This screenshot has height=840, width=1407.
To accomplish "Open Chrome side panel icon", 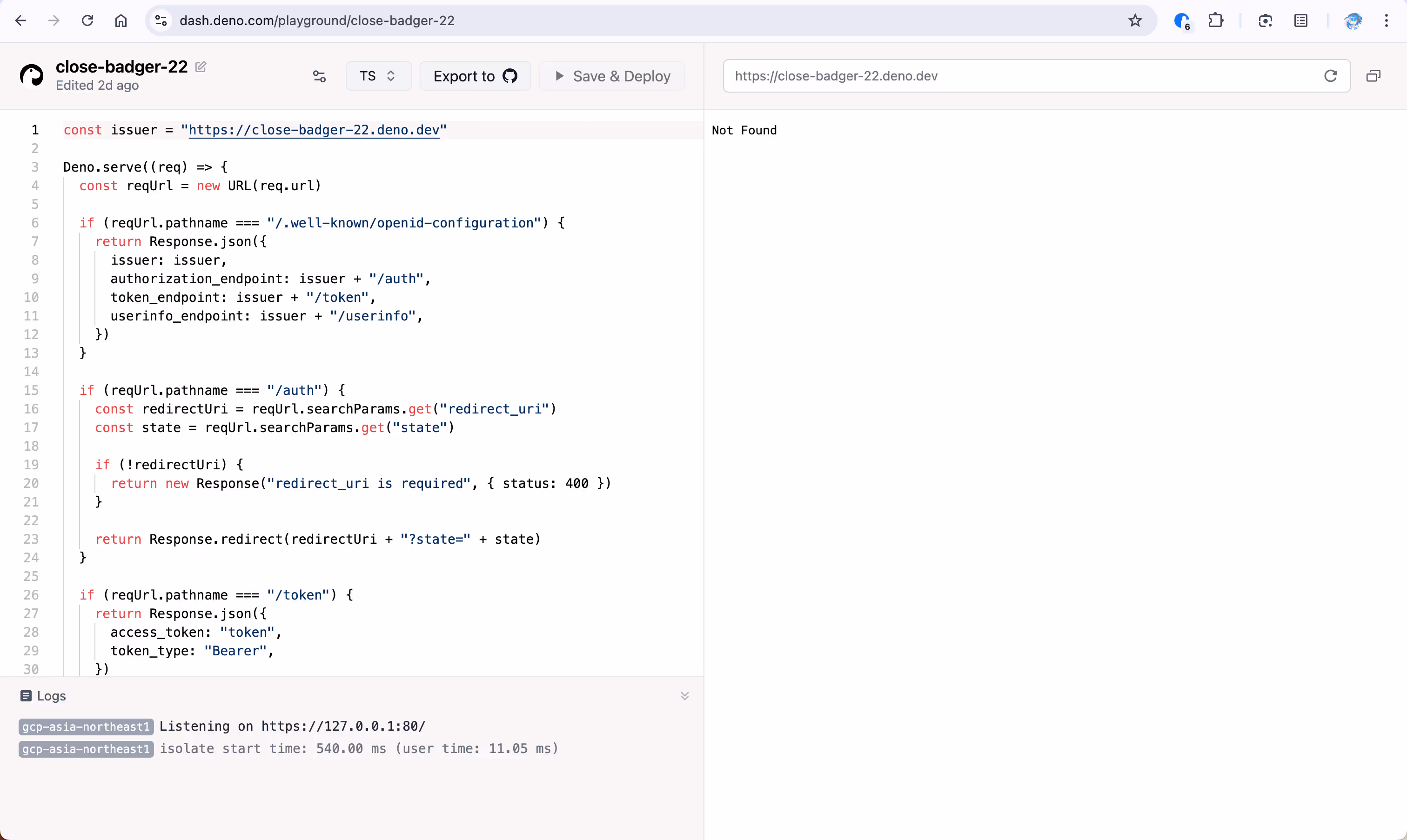I will (x=1300, y=21).
